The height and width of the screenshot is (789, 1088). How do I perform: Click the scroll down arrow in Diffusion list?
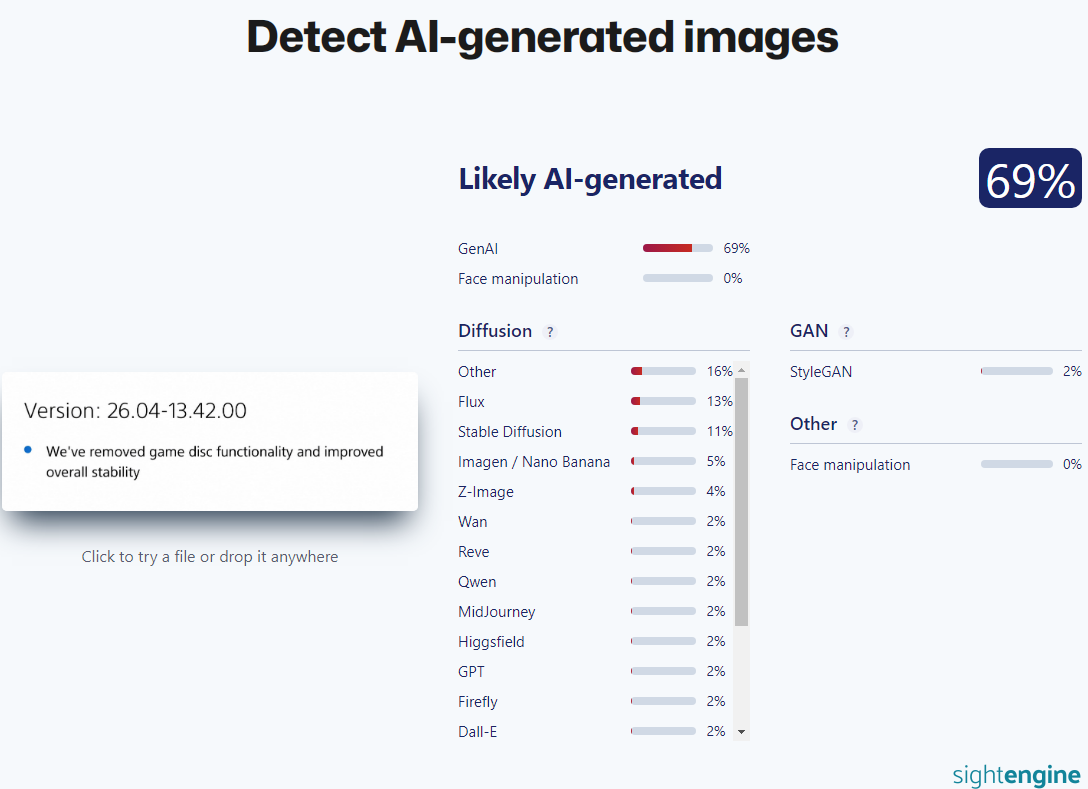click(741, 731)
